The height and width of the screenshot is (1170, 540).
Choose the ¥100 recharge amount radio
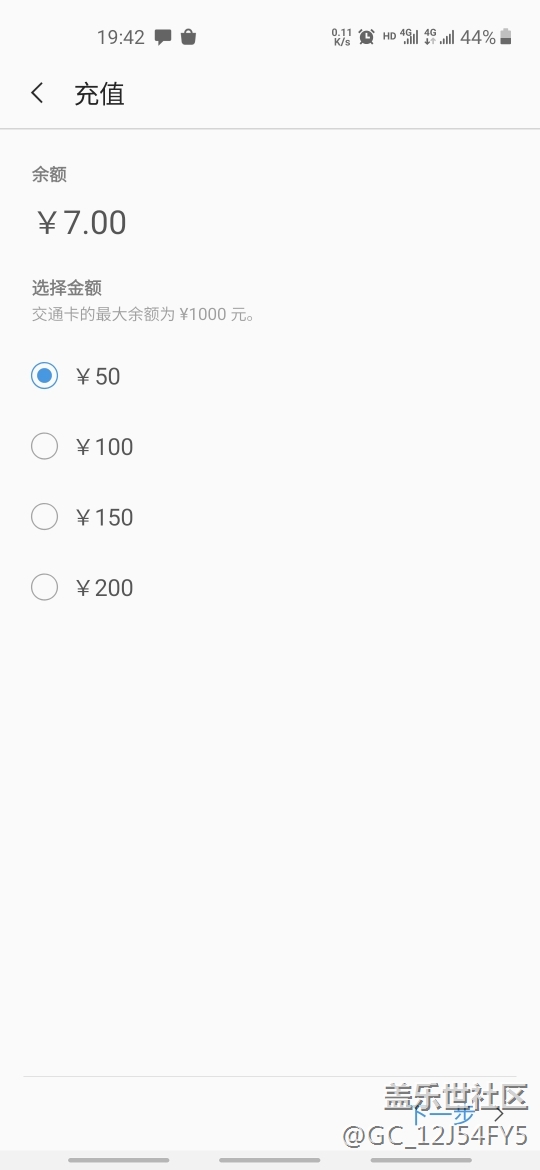(x=44, y=446)
